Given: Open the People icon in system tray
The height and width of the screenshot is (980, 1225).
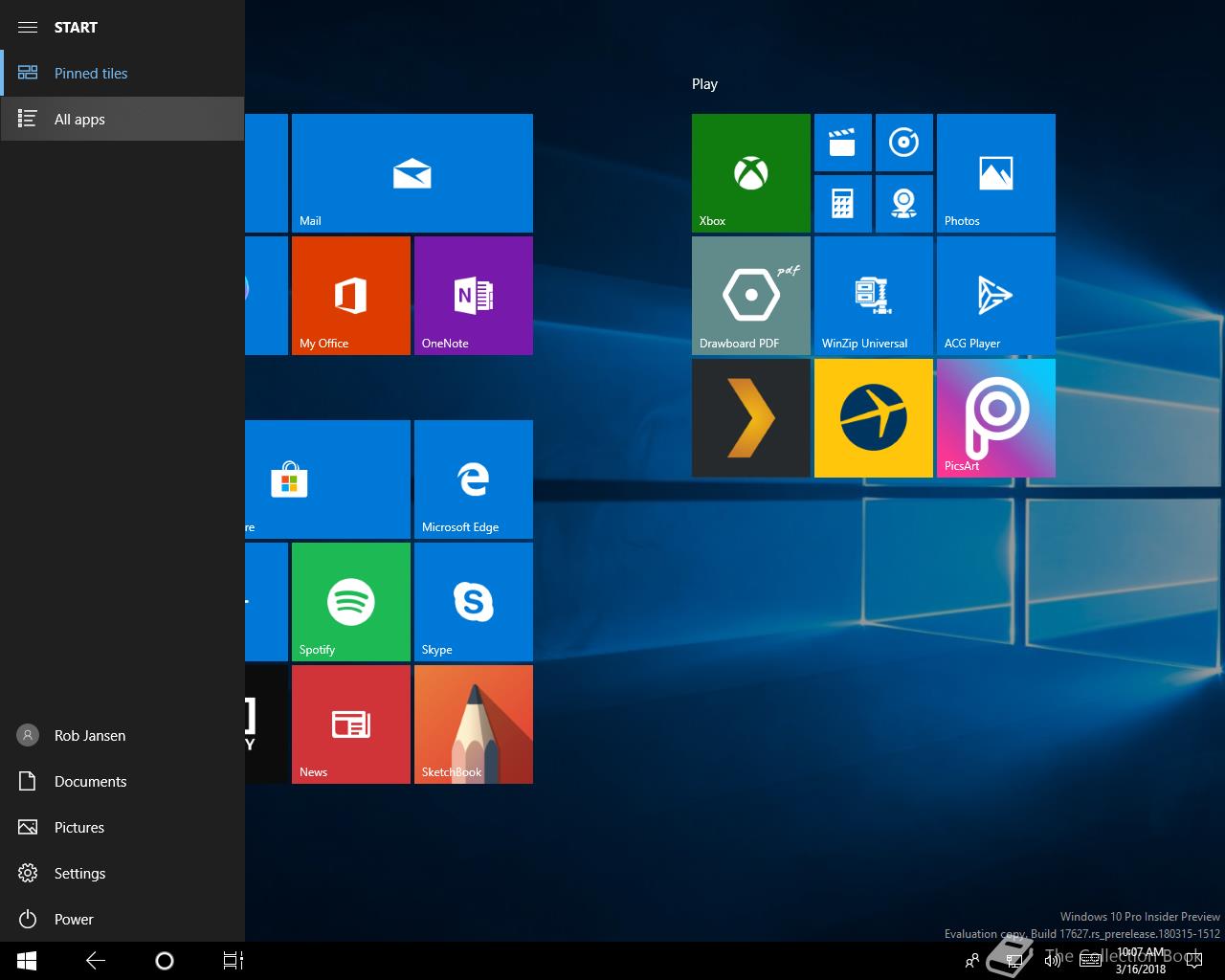Looking at the screenshot, I should [x=972, y=961].
